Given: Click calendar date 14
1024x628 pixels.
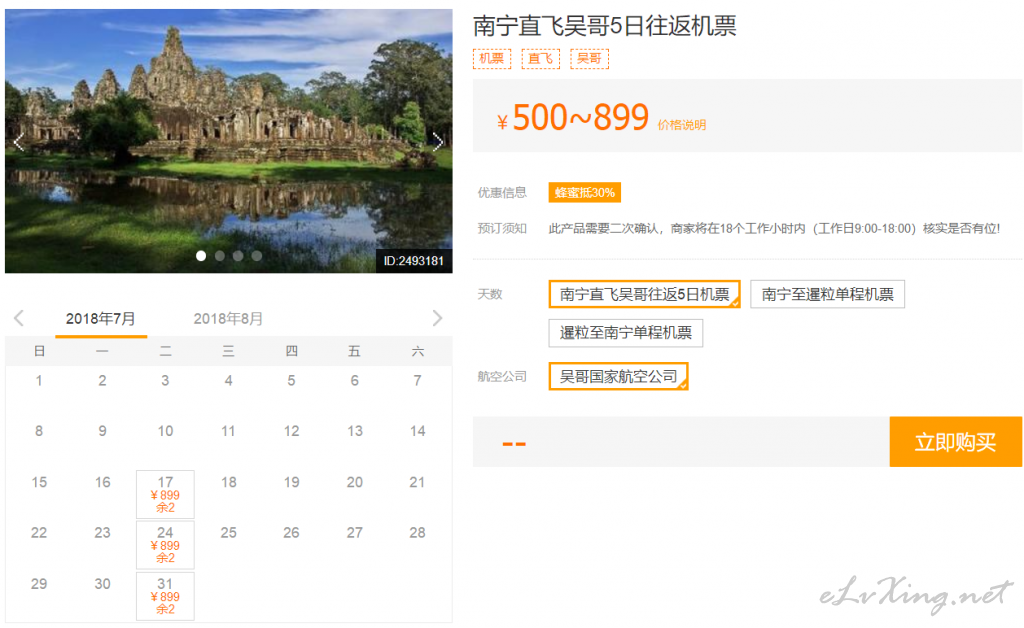Looking at the screenshot, I should click(417, 431).
